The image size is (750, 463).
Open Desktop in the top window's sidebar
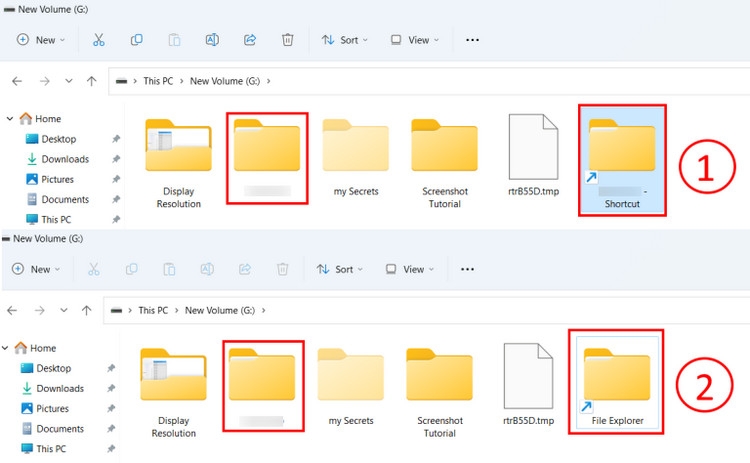51,139
